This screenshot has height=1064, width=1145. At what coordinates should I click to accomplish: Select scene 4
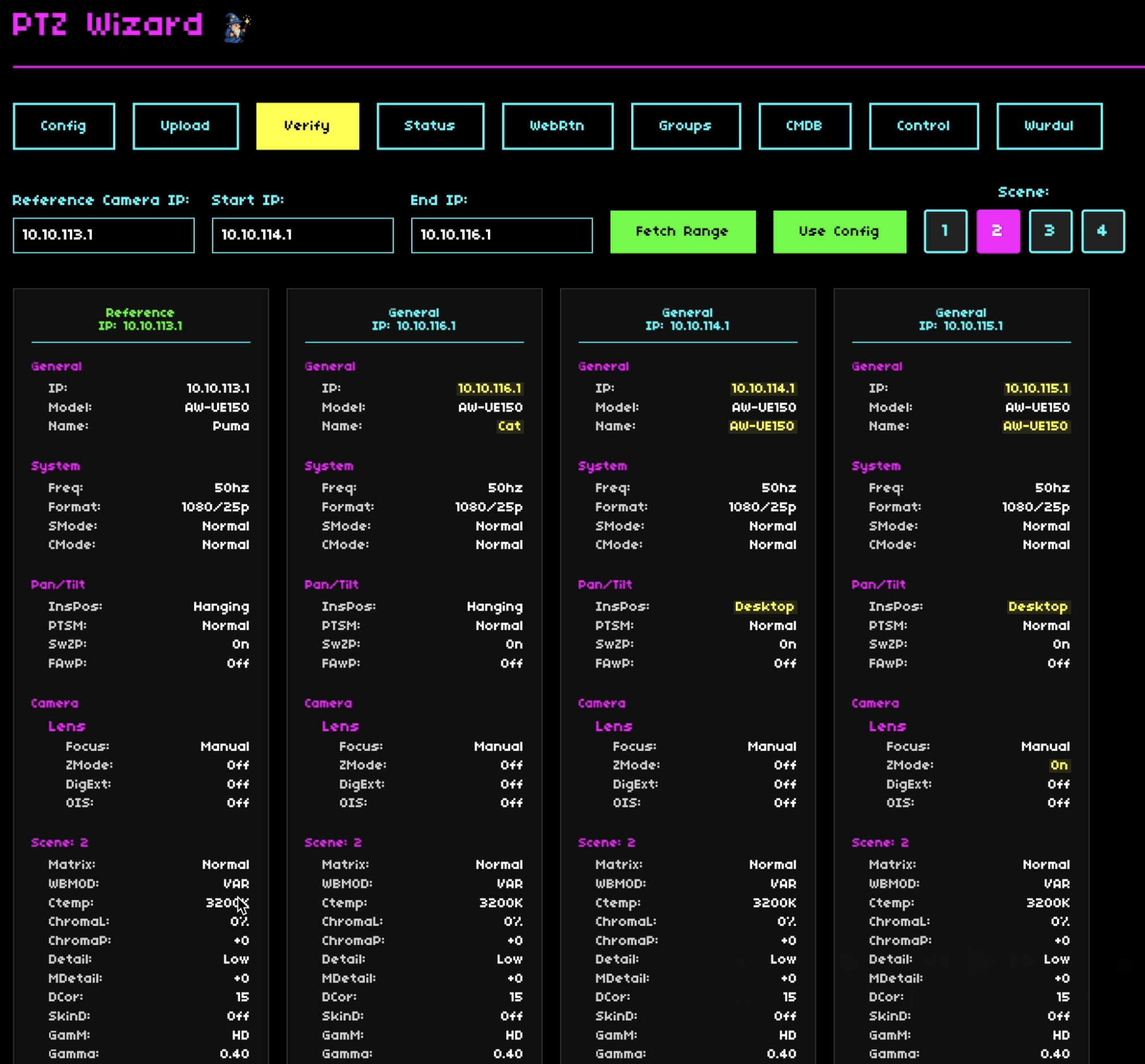(1103, 232)
